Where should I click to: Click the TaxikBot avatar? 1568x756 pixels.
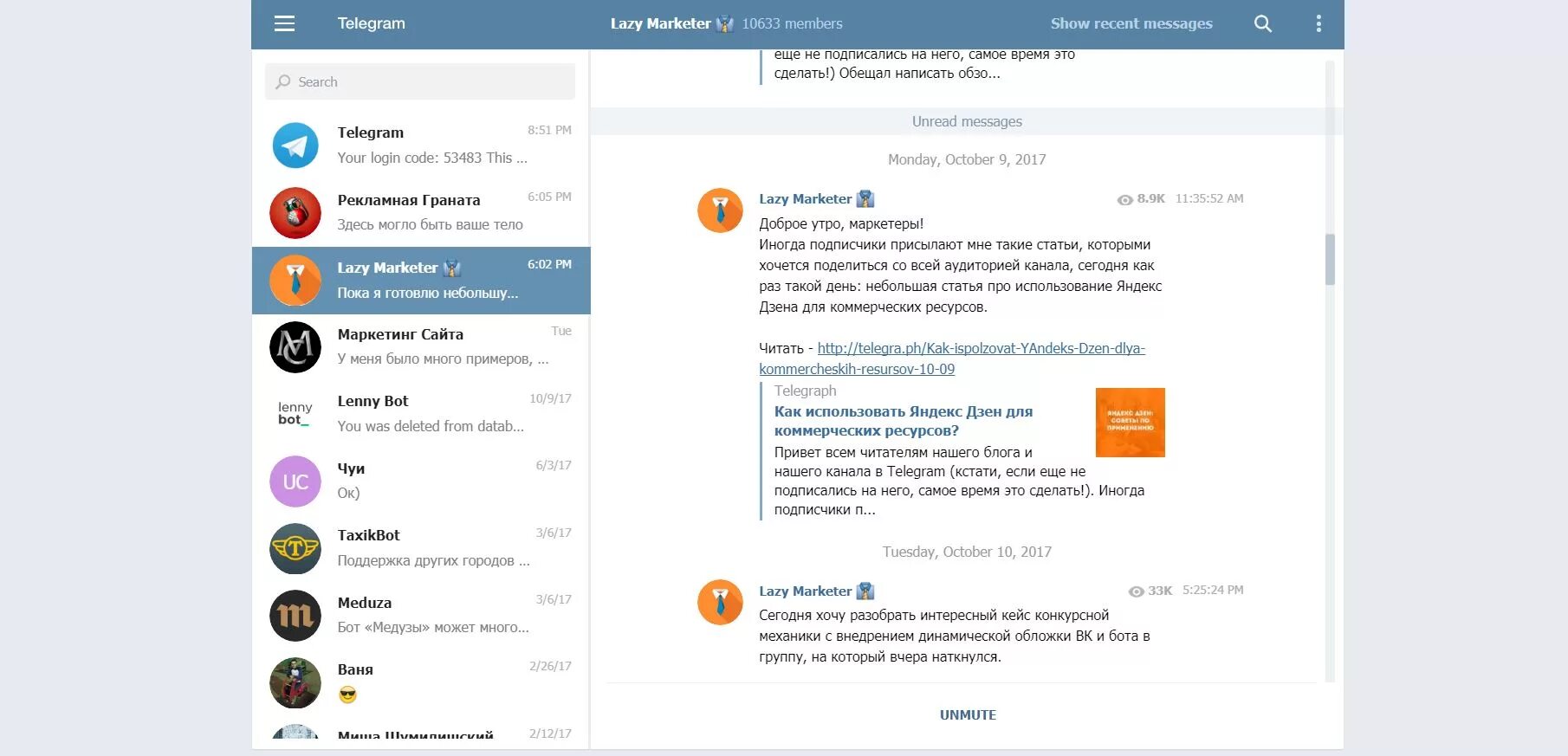click(x=295, y=548)
